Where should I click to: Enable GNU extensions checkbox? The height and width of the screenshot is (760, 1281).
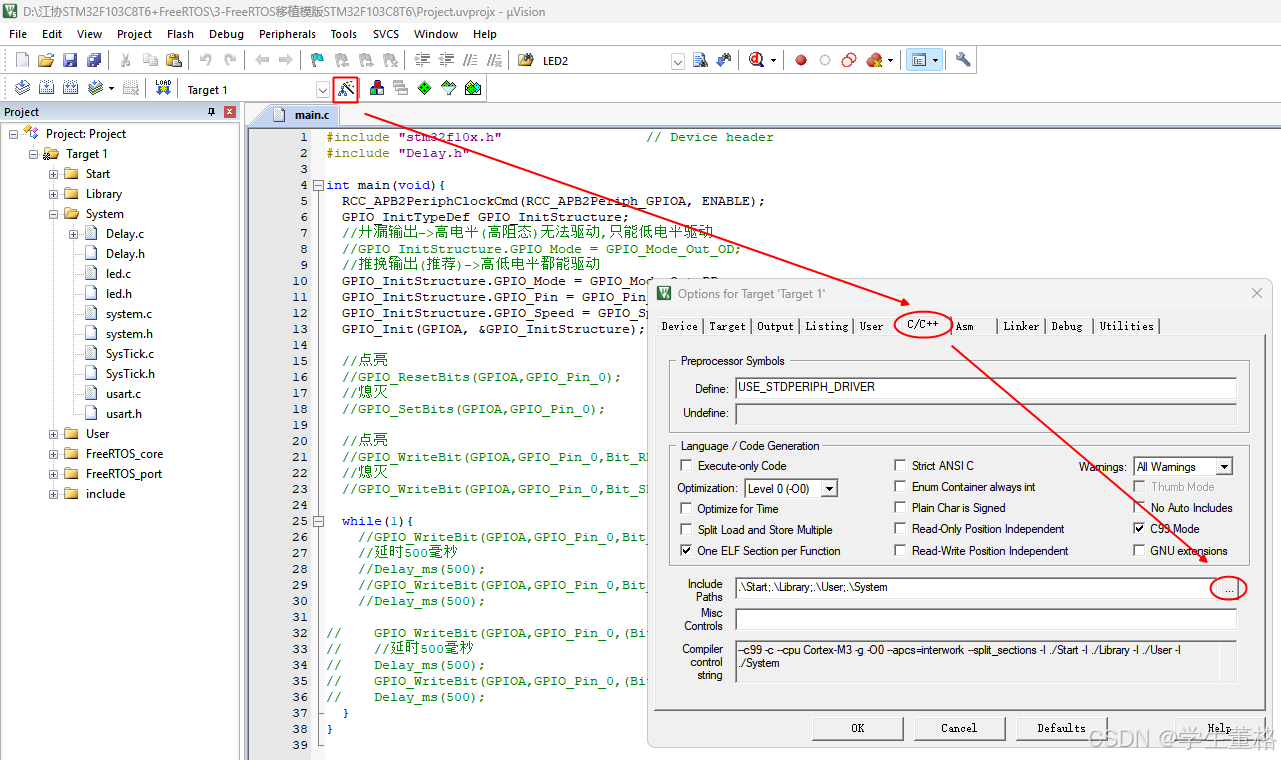(1139, 551)
